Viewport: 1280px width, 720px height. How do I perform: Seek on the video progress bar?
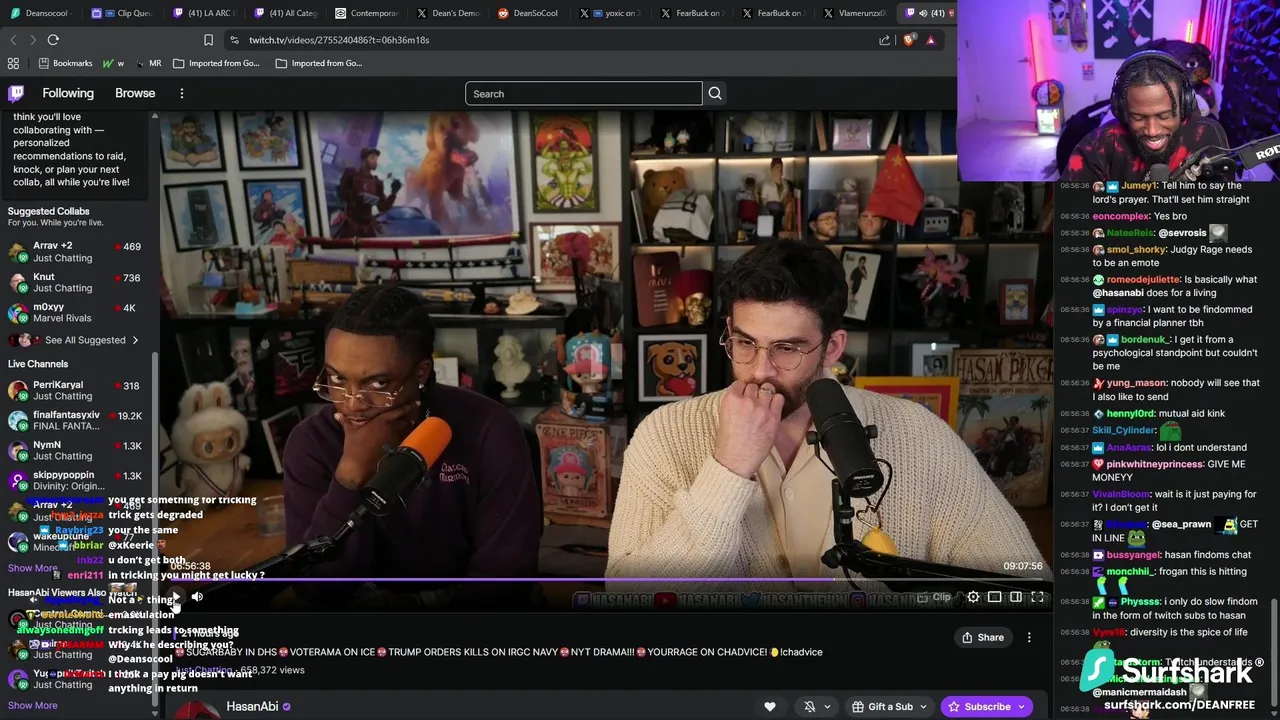pyautogui.click(x=606, y=579)
